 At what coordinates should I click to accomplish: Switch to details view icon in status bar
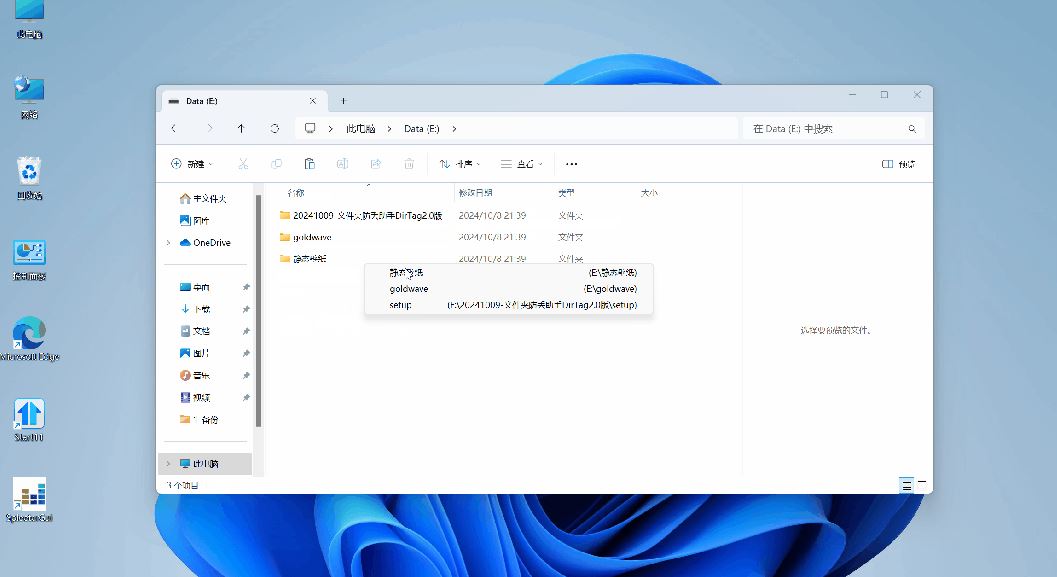tap(906, 485)
